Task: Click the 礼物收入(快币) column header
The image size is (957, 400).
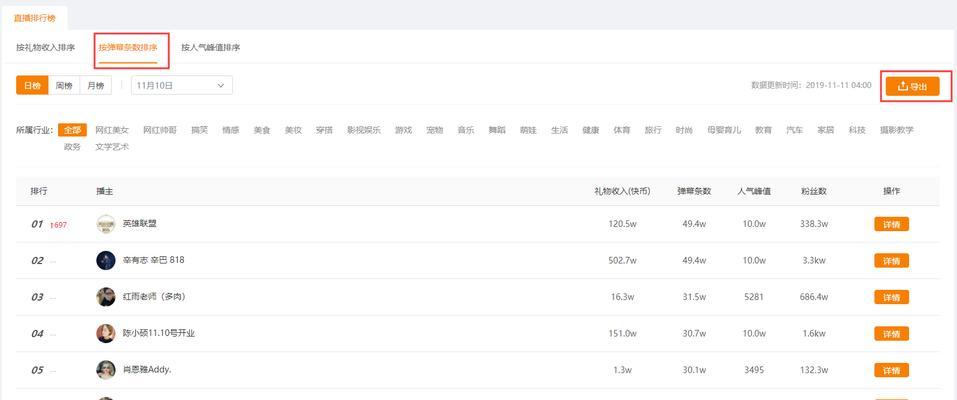Action: point(622,191)
